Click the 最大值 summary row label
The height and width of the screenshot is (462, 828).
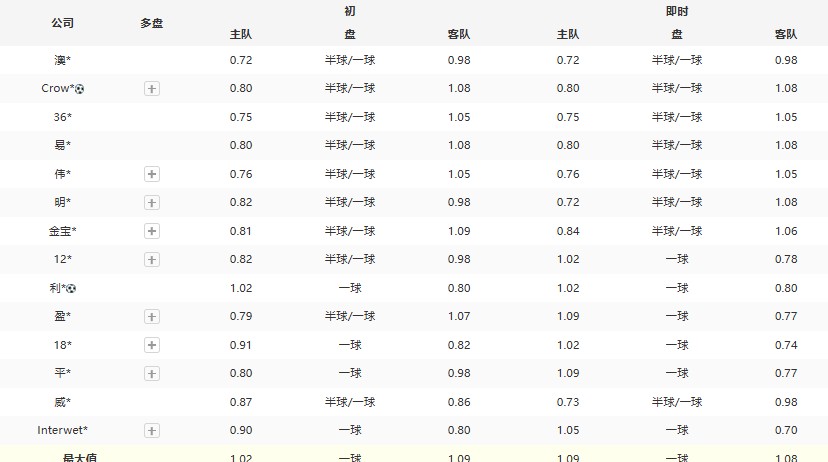[x=78, y=456]
